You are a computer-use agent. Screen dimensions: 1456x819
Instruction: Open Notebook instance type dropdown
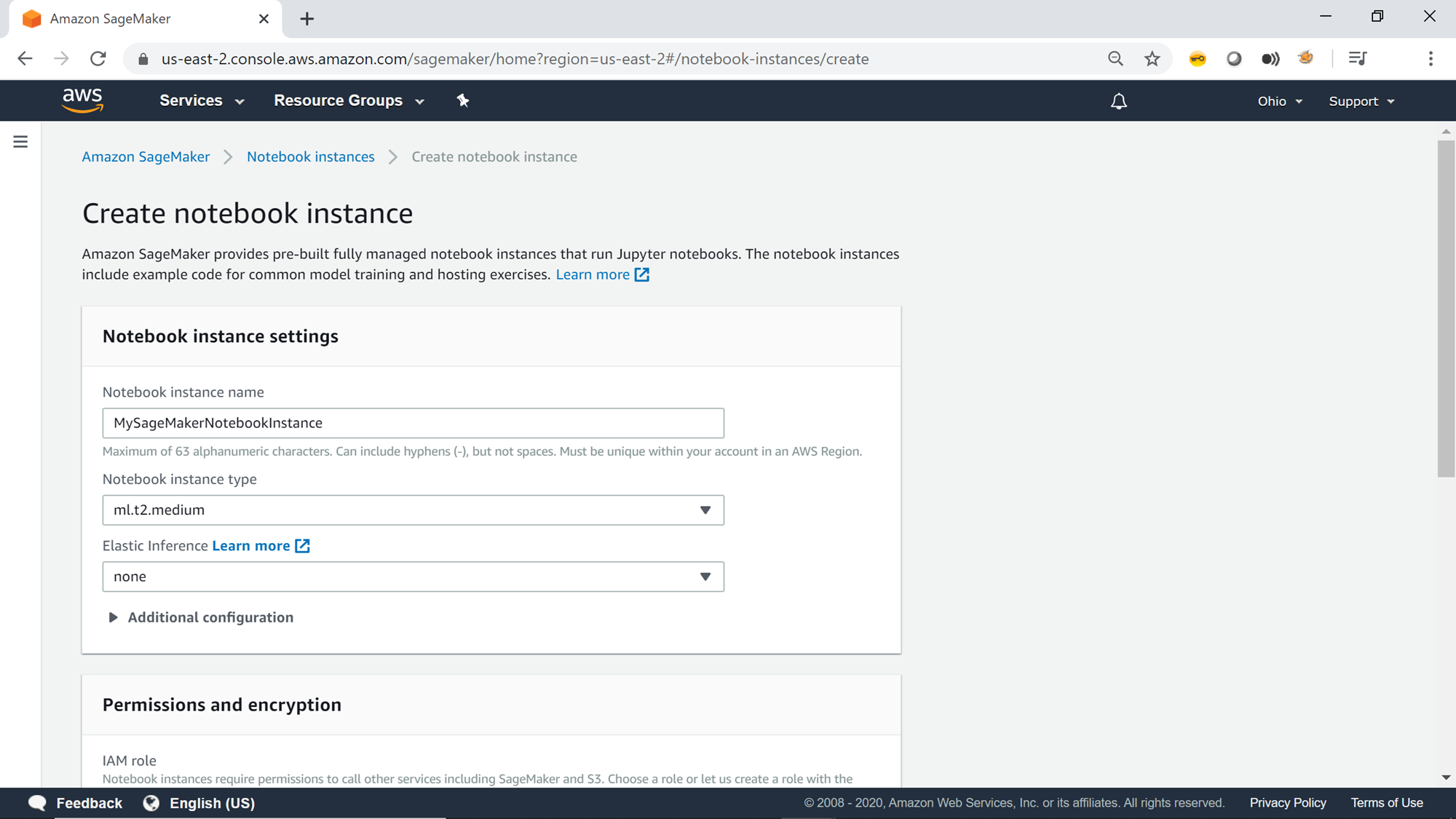tap(413, 510)
